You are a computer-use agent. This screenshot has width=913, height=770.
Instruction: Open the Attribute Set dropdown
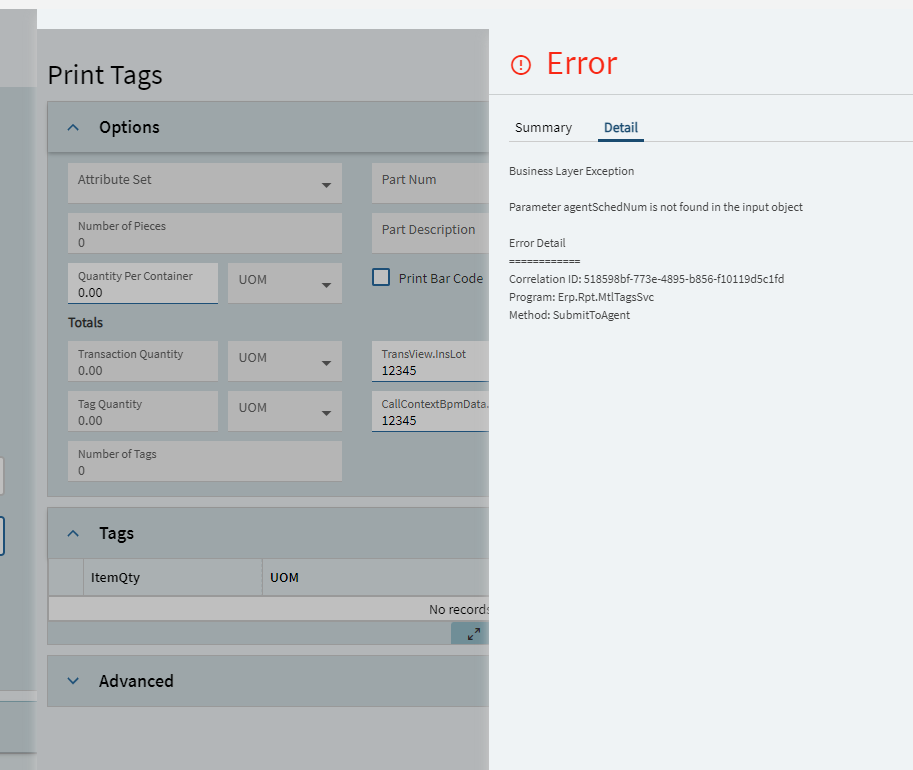tap(204, 183)
